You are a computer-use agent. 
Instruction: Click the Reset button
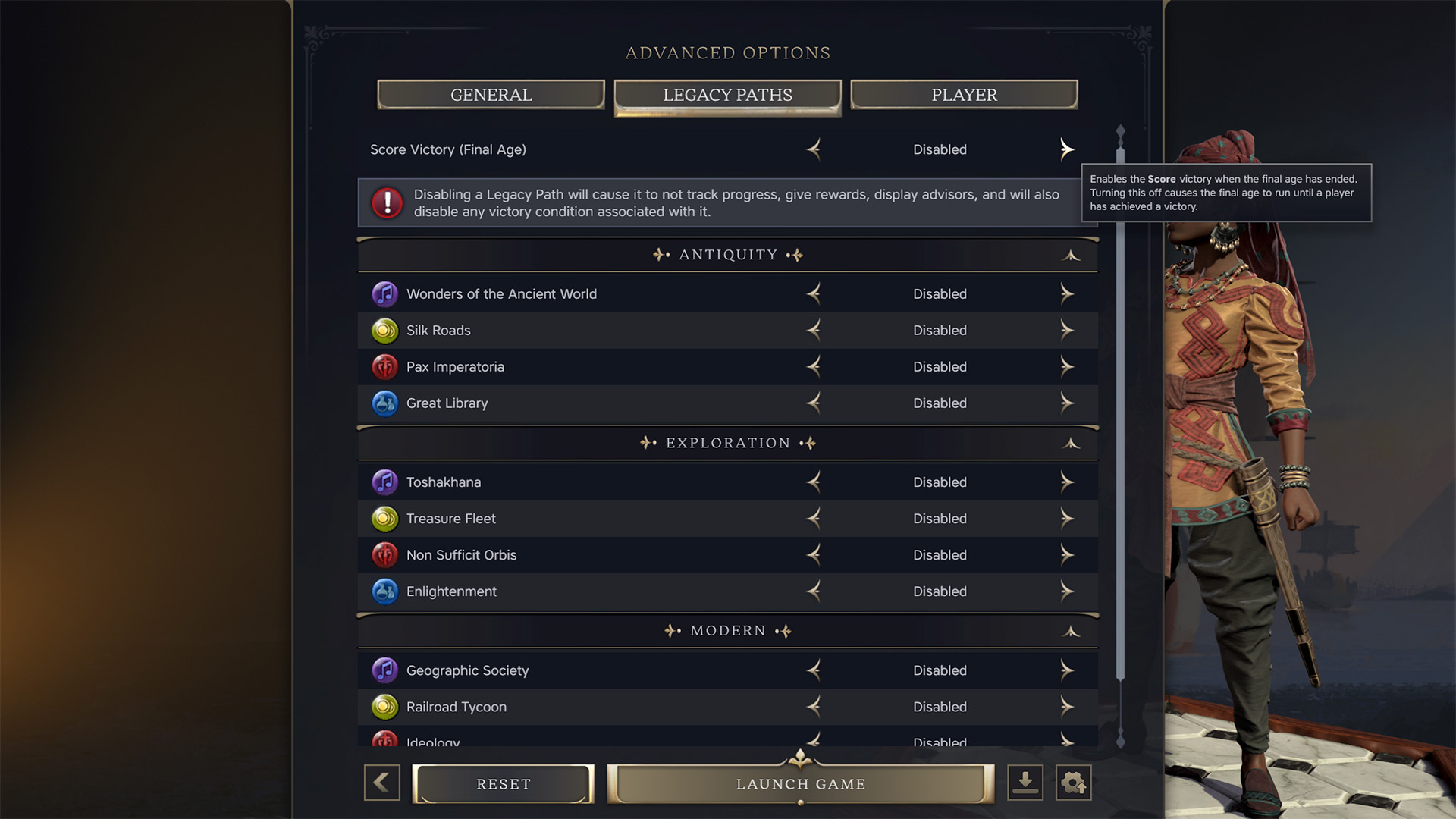[504, 784]
